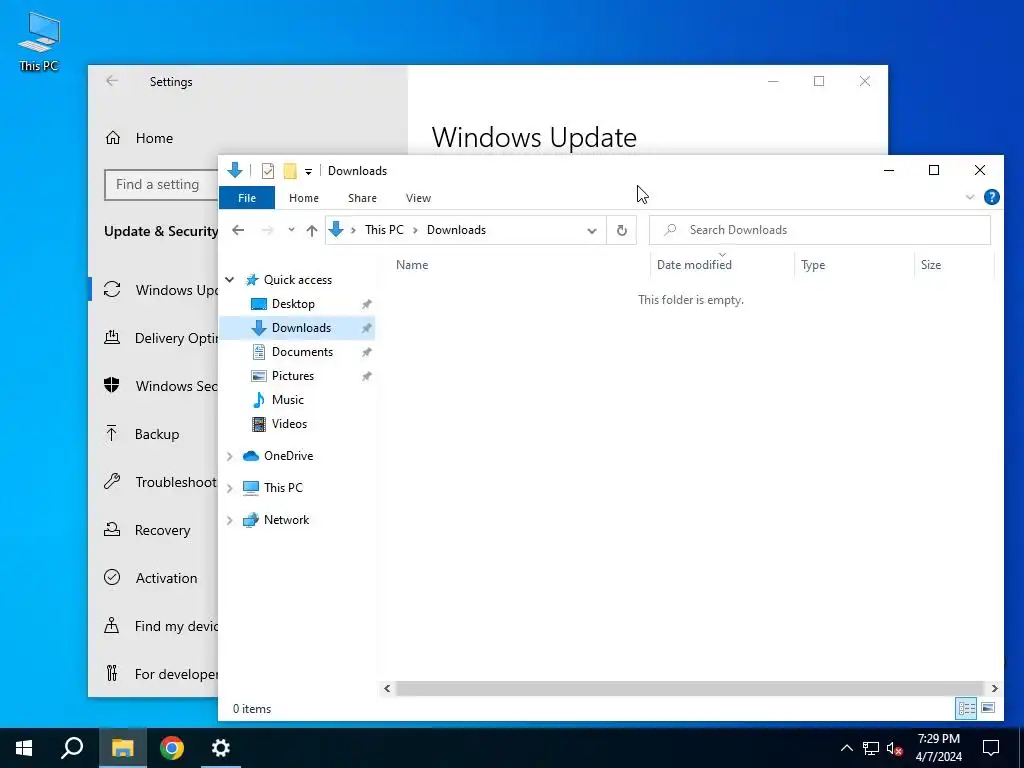Image resolution: width=1024 pixels, height=768 pixels.
Task: Switch to the Home ribbon tab
Action: pos(304,198)
